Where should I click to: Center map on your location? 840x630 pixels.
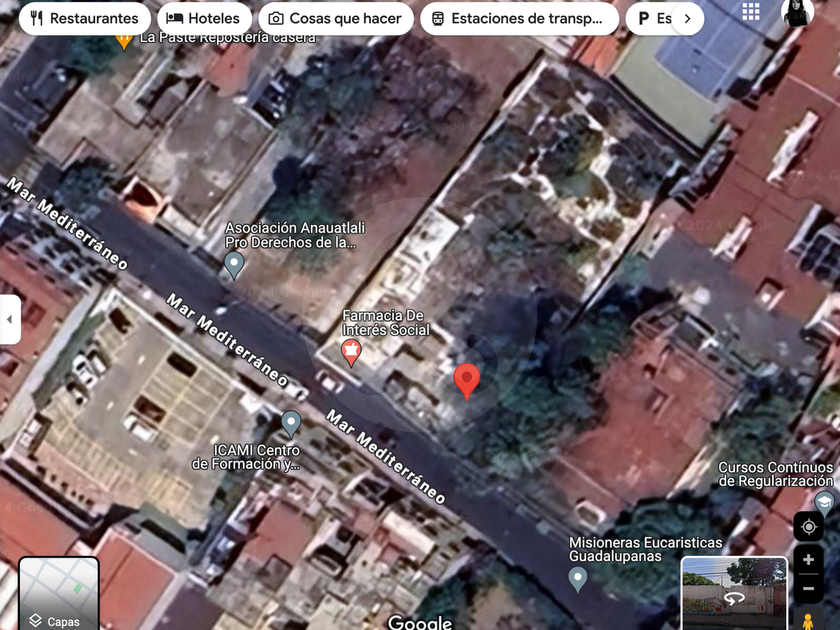tap(808, 527)
